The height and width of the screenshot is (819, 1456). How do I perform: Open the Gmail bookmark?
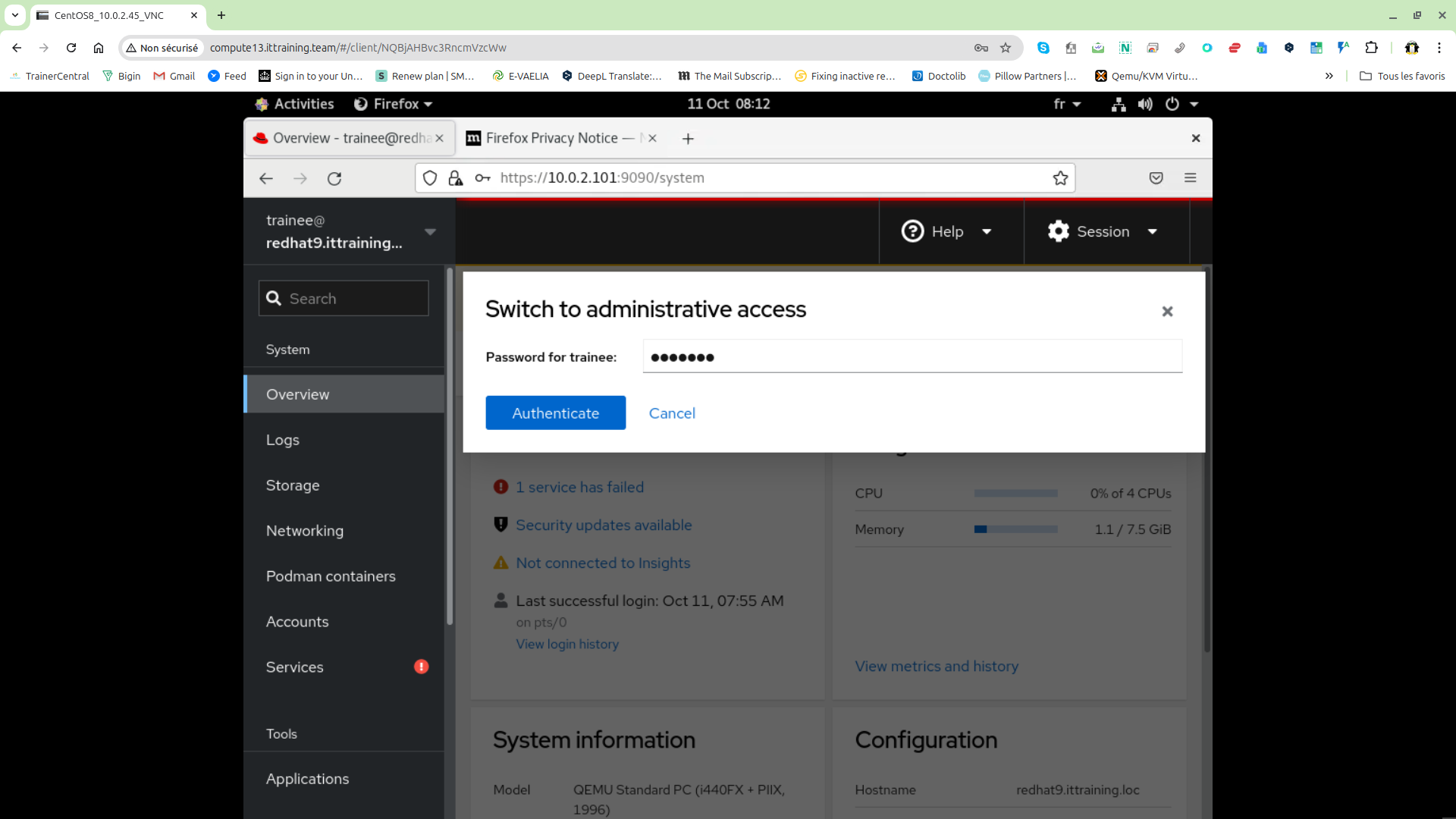pos(174,76)
